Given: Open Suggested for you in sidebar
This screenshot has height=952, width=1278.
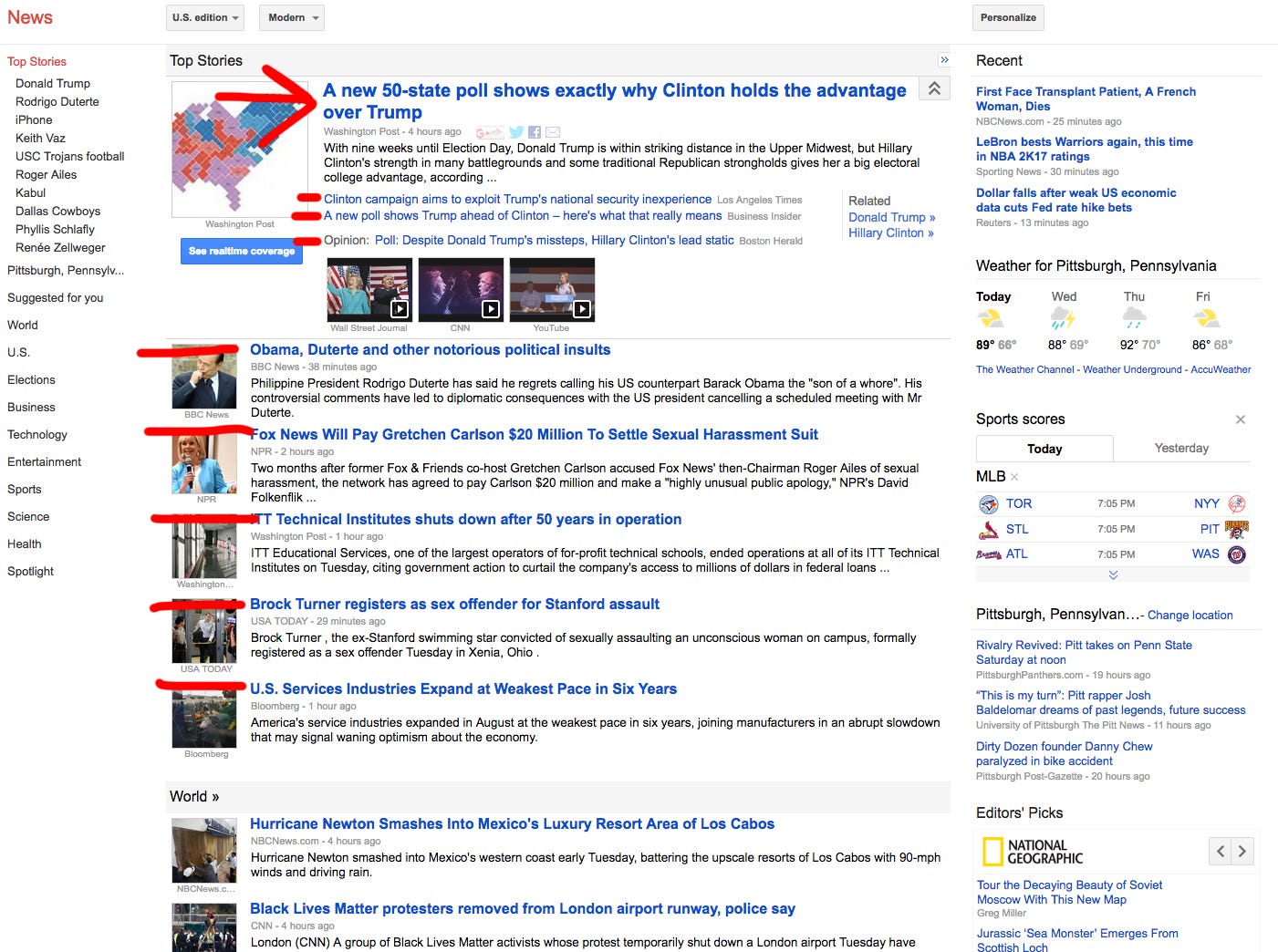Looking at the screenshot, I should (x=55, y=298).
